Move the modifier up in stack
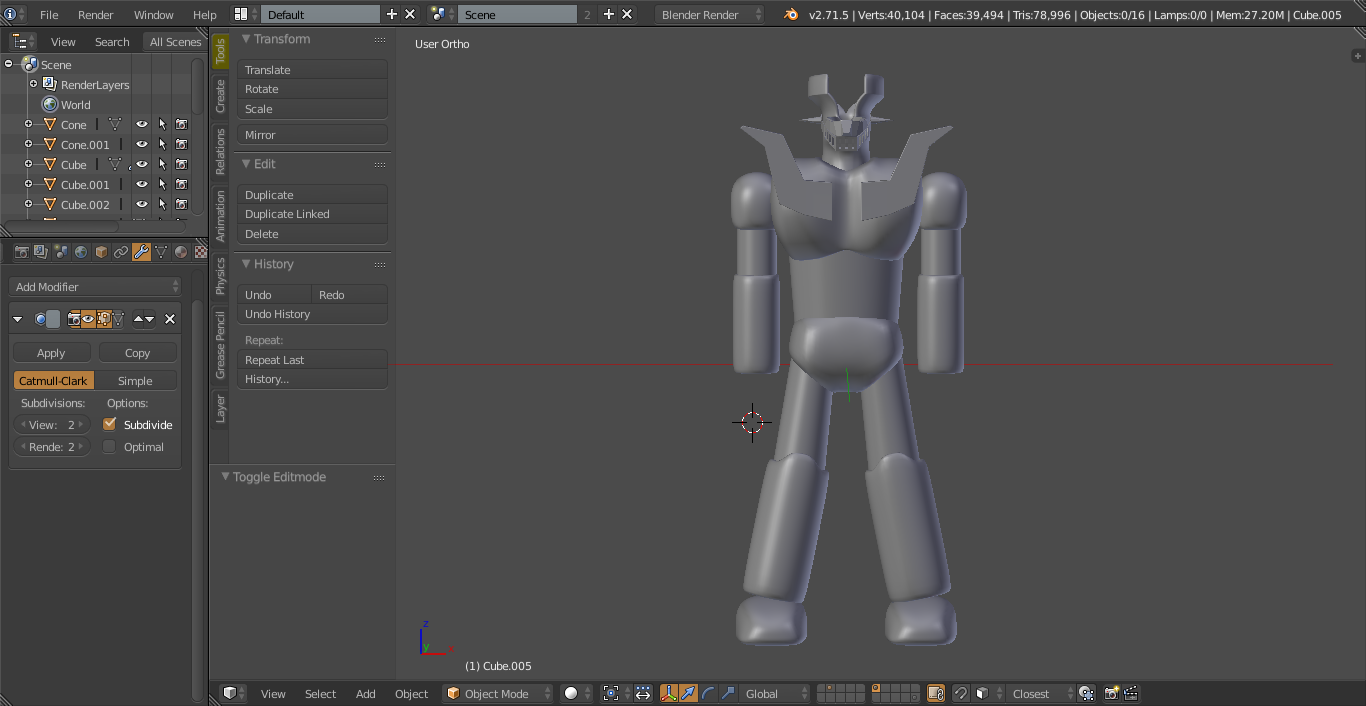Viewport: 1366px width, 706px height. [139, 319]
